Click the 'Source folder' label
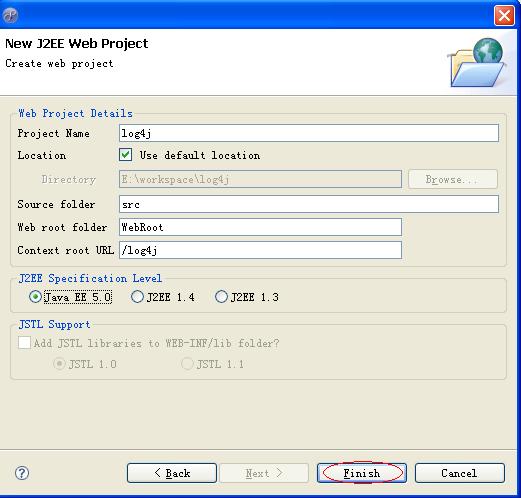The image size is (521, 498). tap(56, 204)
